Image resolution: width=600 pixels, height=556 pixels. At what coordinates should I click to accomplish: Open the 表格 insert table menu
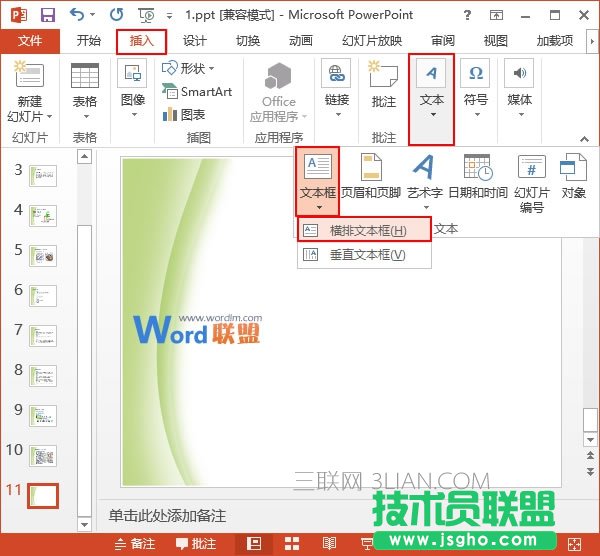click(x=85, y=91)
